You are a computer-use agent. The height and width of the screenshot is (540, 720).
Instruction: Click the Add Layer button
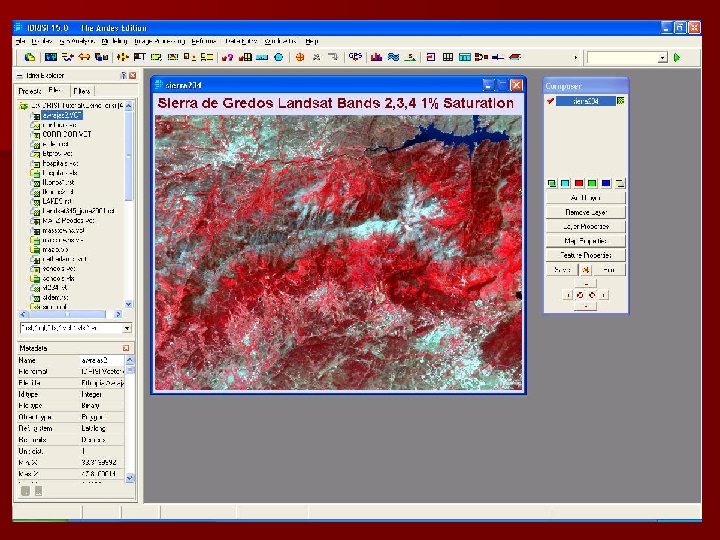click(x=585, y=198)
